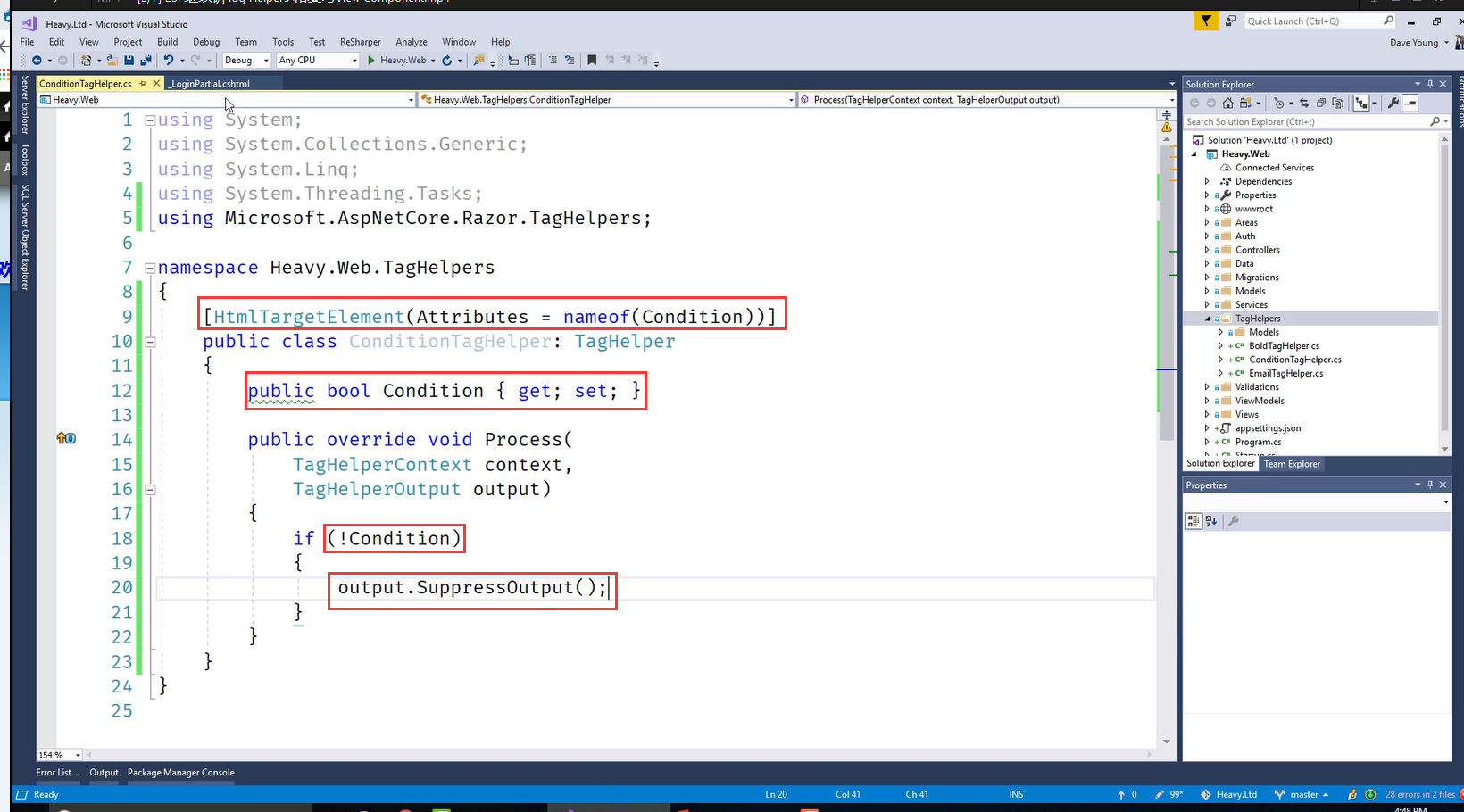The height and width of the screenshot is (812, 1464).
Task: Click Collapse All icon in Solution Explorer
Action: tap(1321, 103)
